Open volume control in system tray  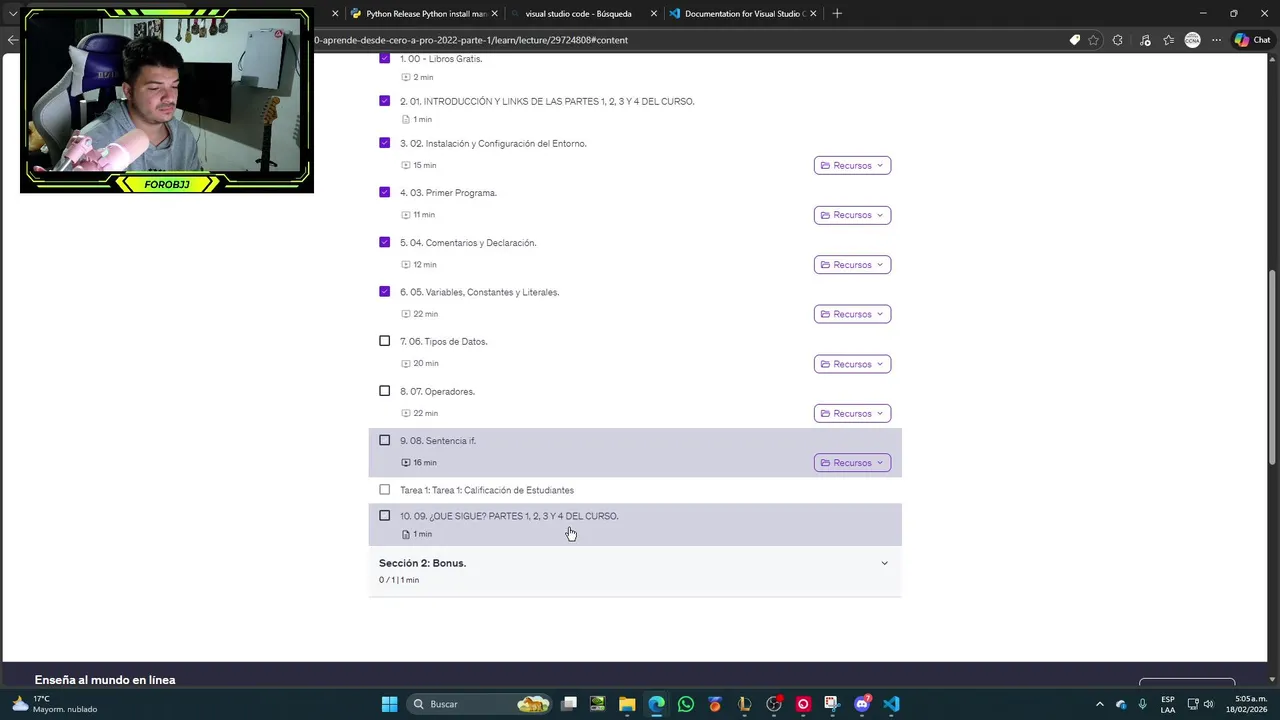[x=1208, y=704]
